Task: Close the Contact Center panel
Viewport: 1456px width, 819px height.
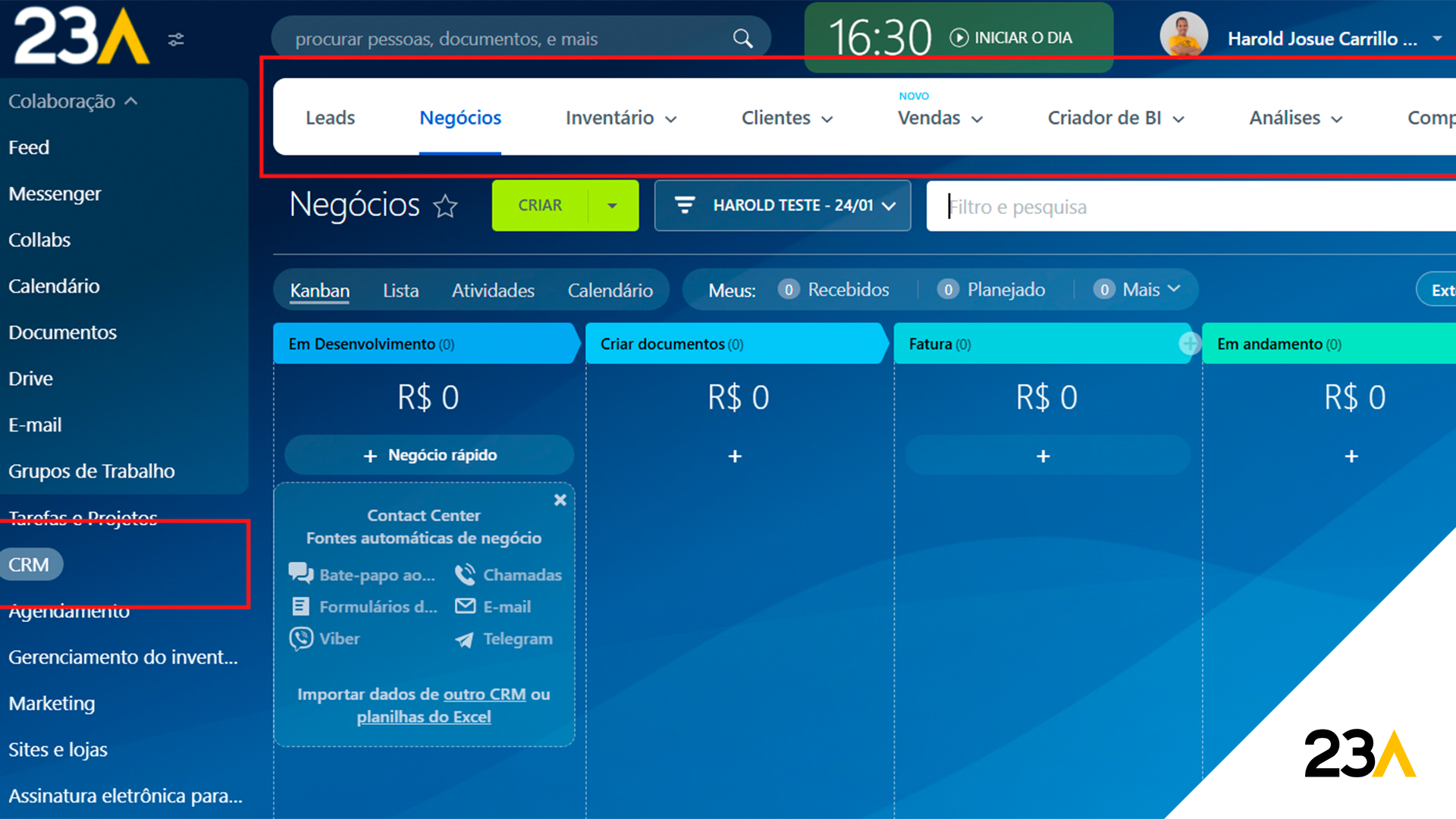Action: (x=560, y=500)
